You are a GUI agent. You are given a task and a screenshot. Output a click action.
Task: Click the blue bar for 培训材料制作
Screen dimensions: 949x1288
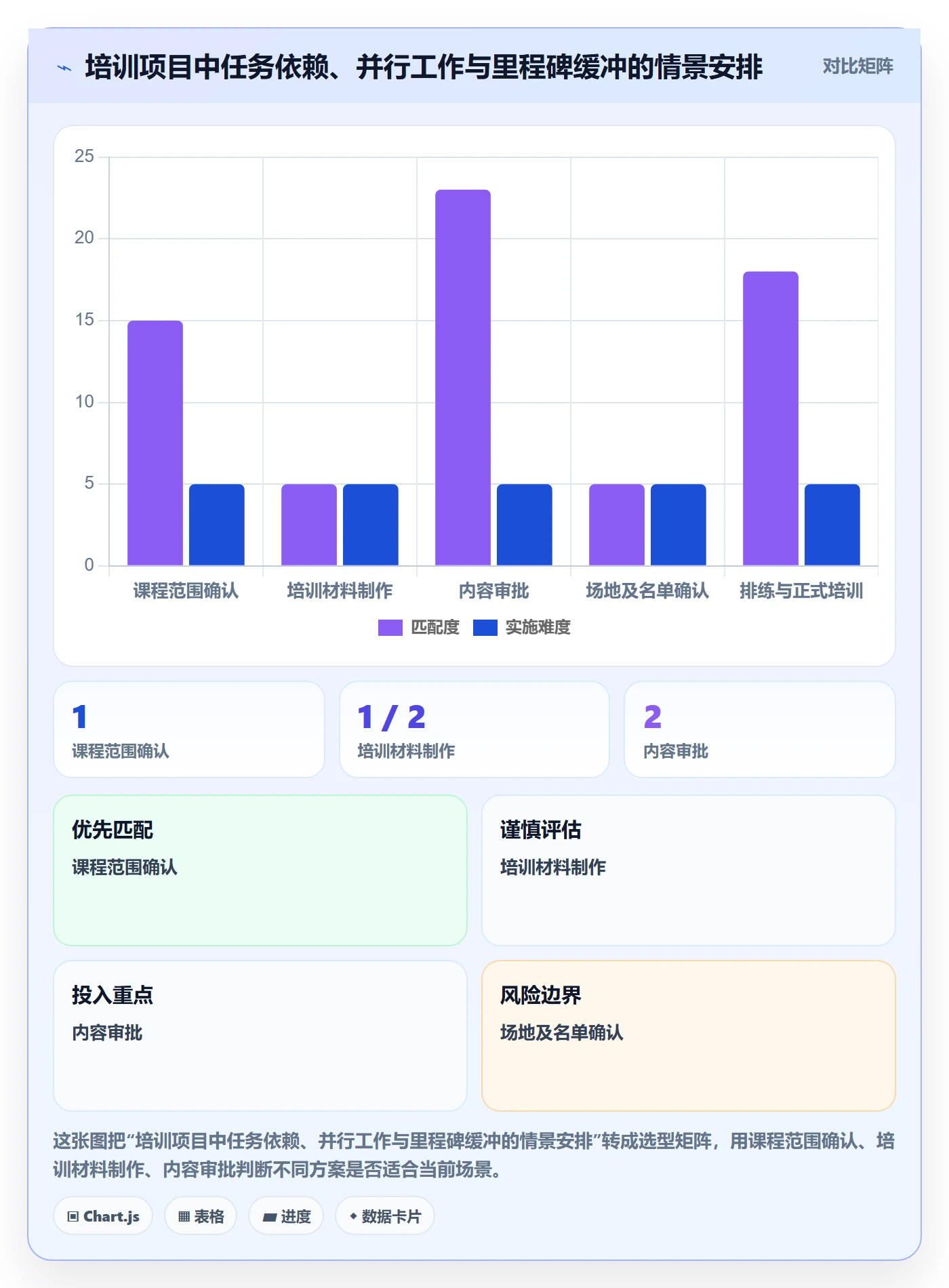tap(371, 525)
